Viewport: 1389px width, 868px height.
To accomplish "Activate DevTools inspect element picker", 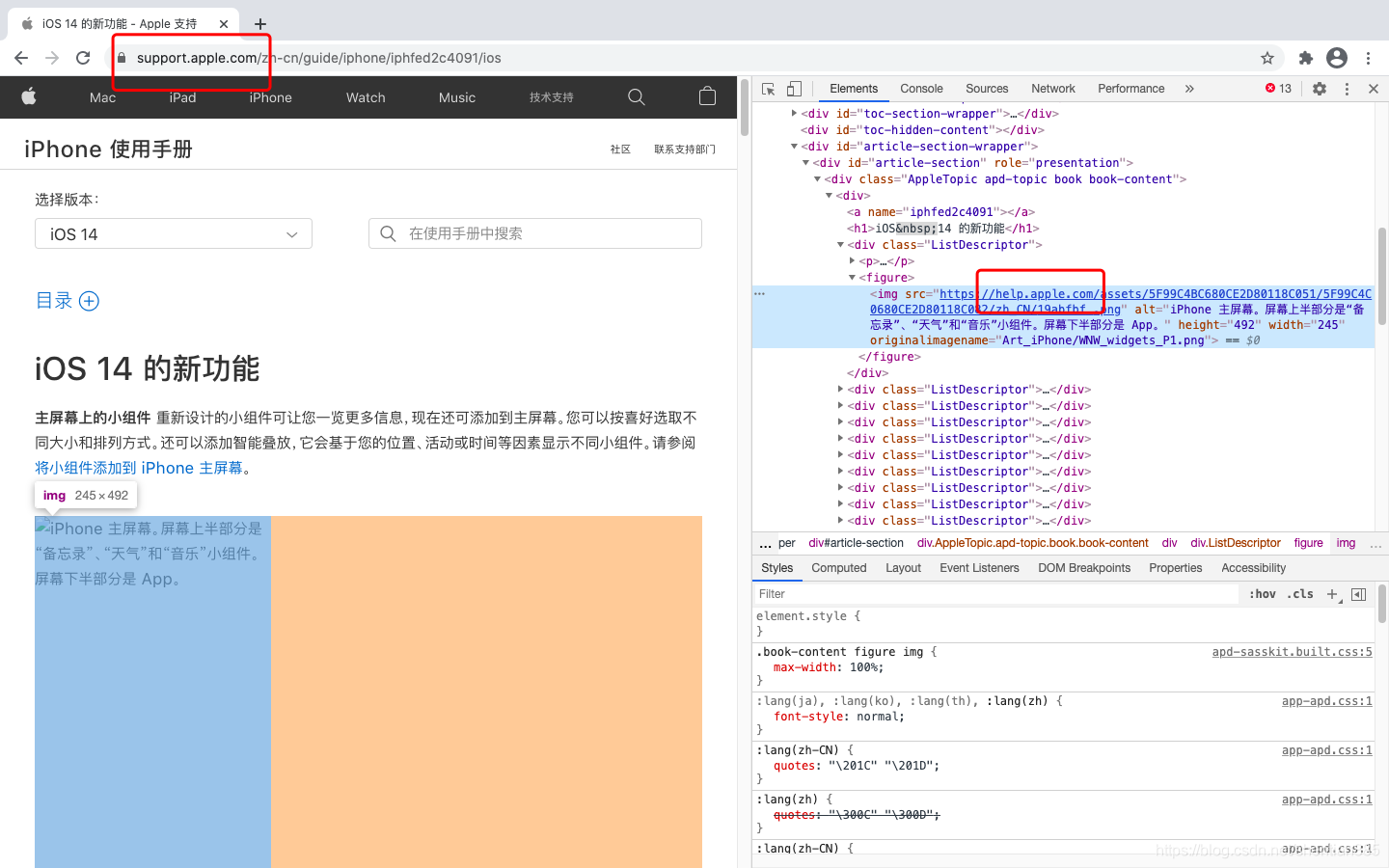I will point(769,89).
